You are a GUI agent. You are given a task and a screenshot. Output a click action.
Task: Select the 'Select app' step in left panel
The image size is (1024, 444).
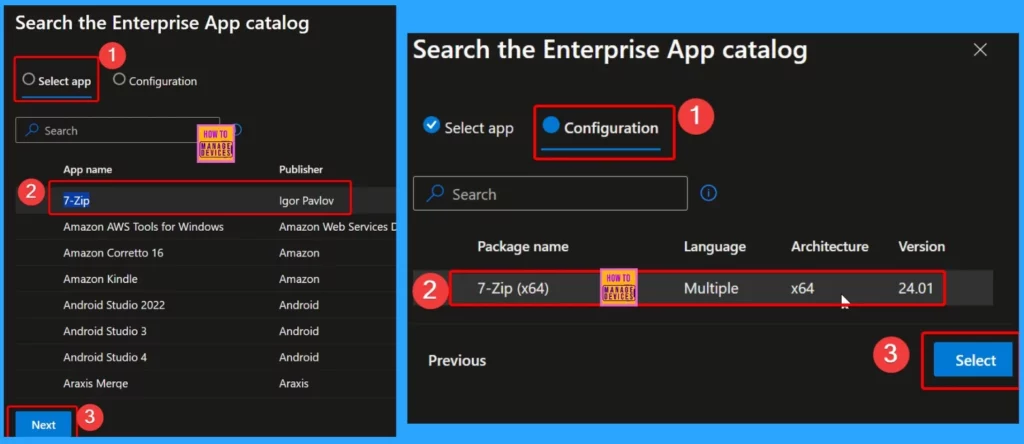click(x=56, y=81)
